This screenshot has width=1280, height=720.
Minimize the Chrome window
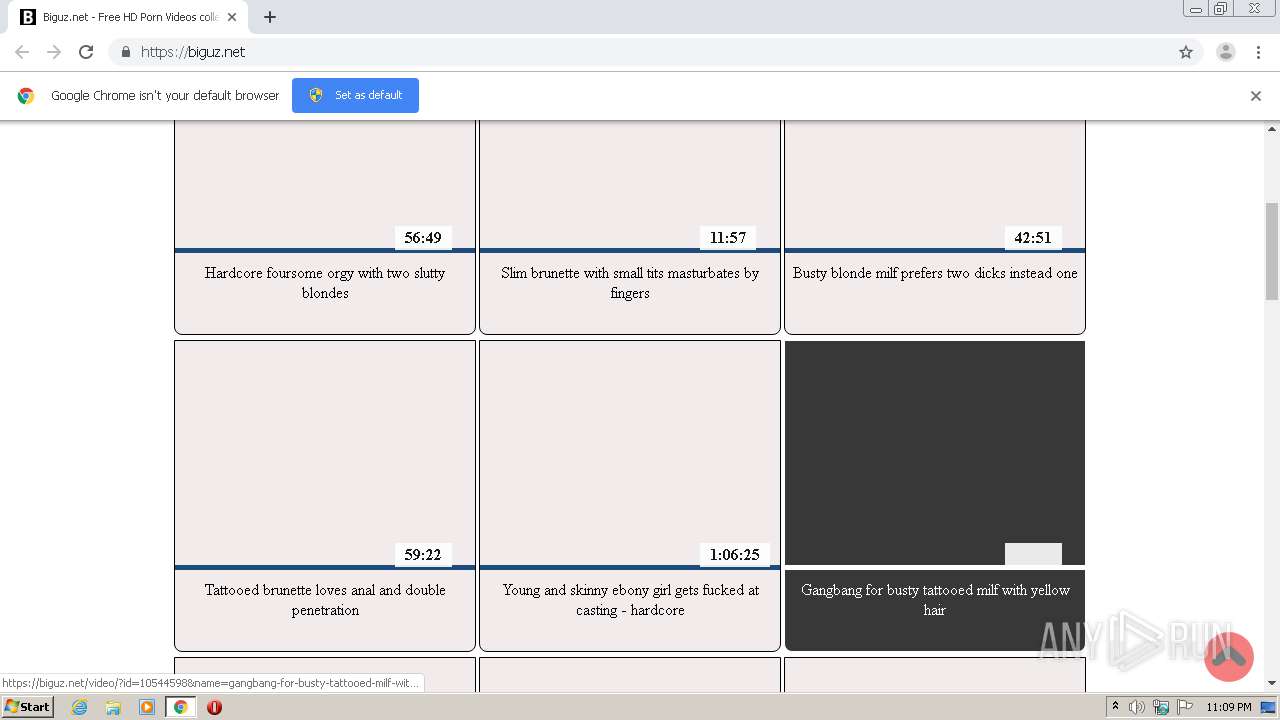tap(1196, 9)
